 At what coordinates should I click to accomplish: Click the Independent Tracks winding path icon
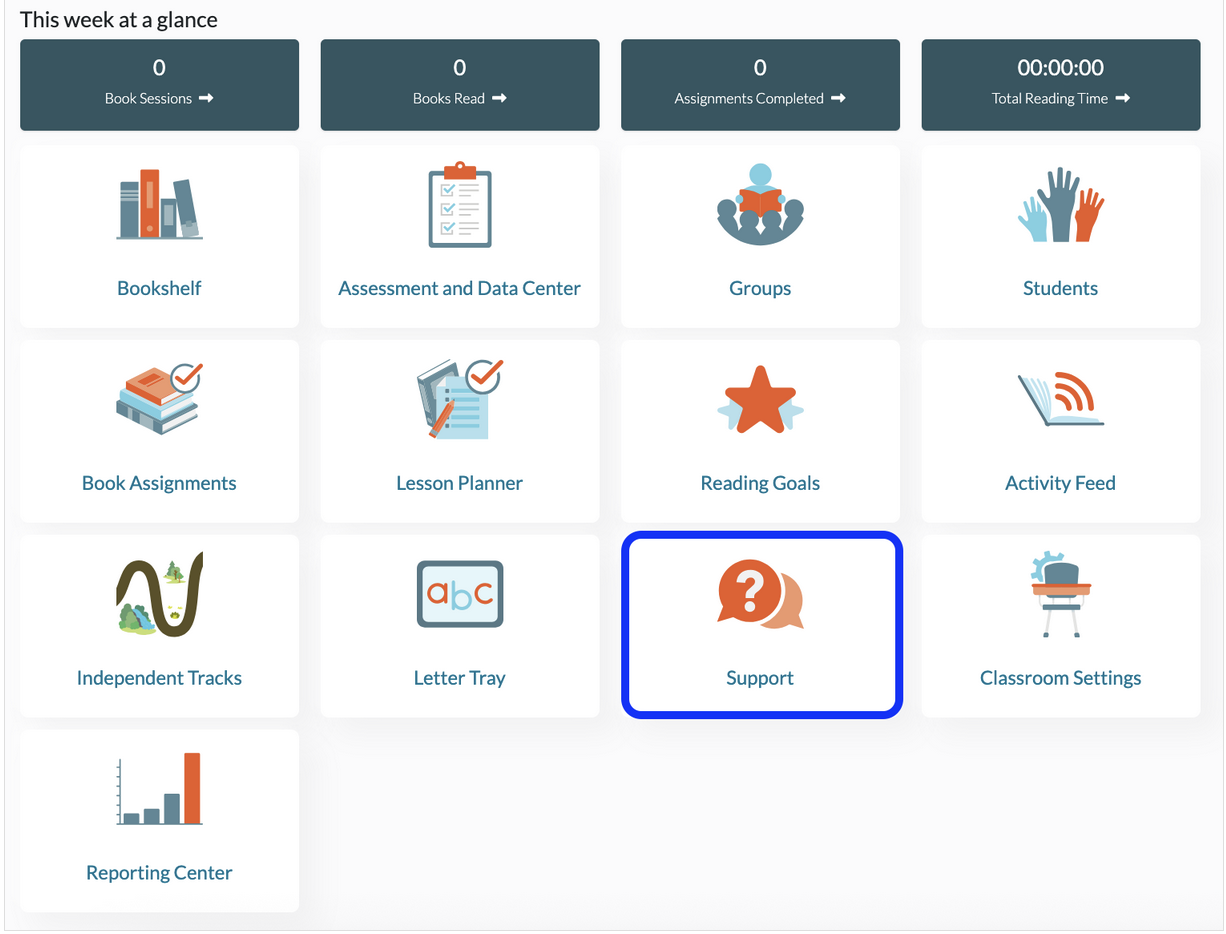[160, 593]
